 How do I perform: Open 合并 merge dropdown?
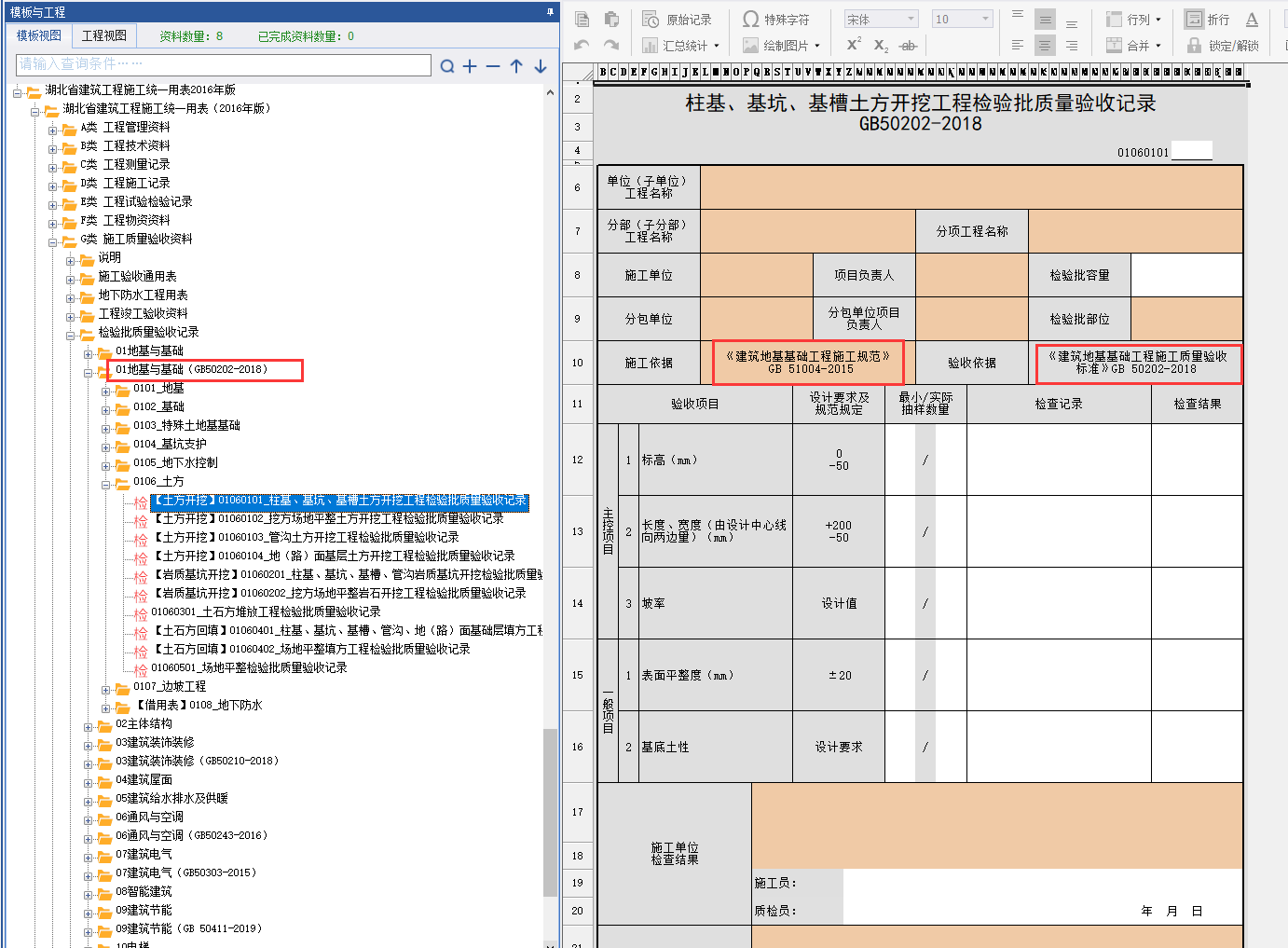(1133, 45)
